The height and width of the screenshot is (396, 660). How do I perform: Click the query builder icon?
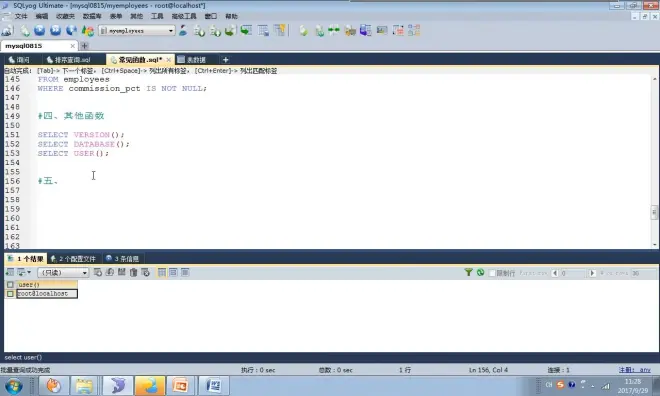pyautogui.click(x=398, y=30)
